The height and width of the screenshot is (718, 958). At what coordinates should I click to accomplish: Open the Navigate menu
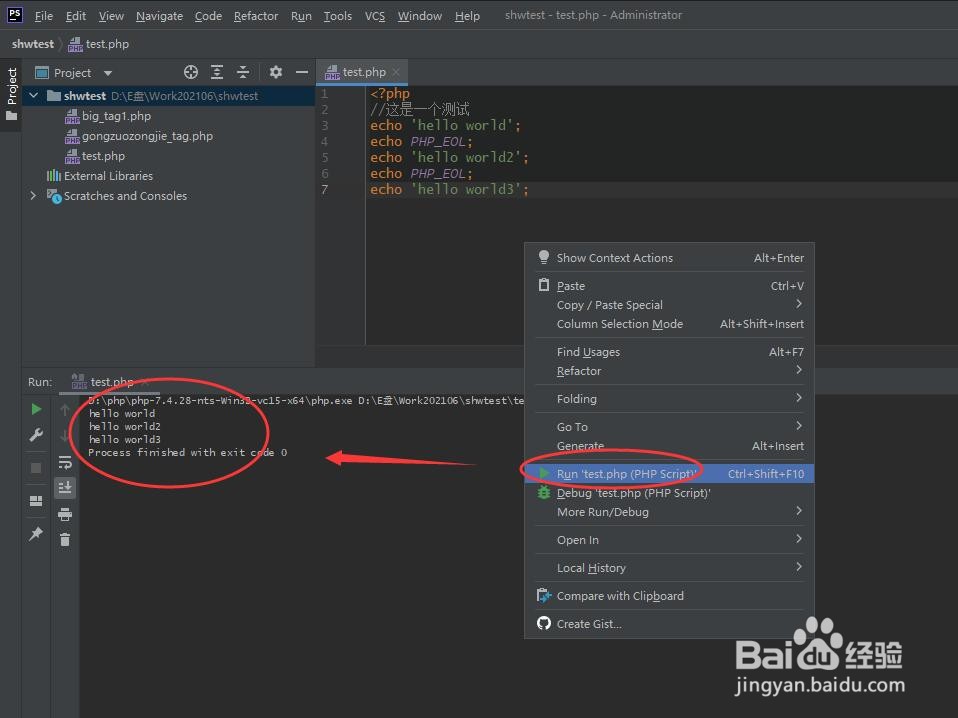(x=159, y=15)
